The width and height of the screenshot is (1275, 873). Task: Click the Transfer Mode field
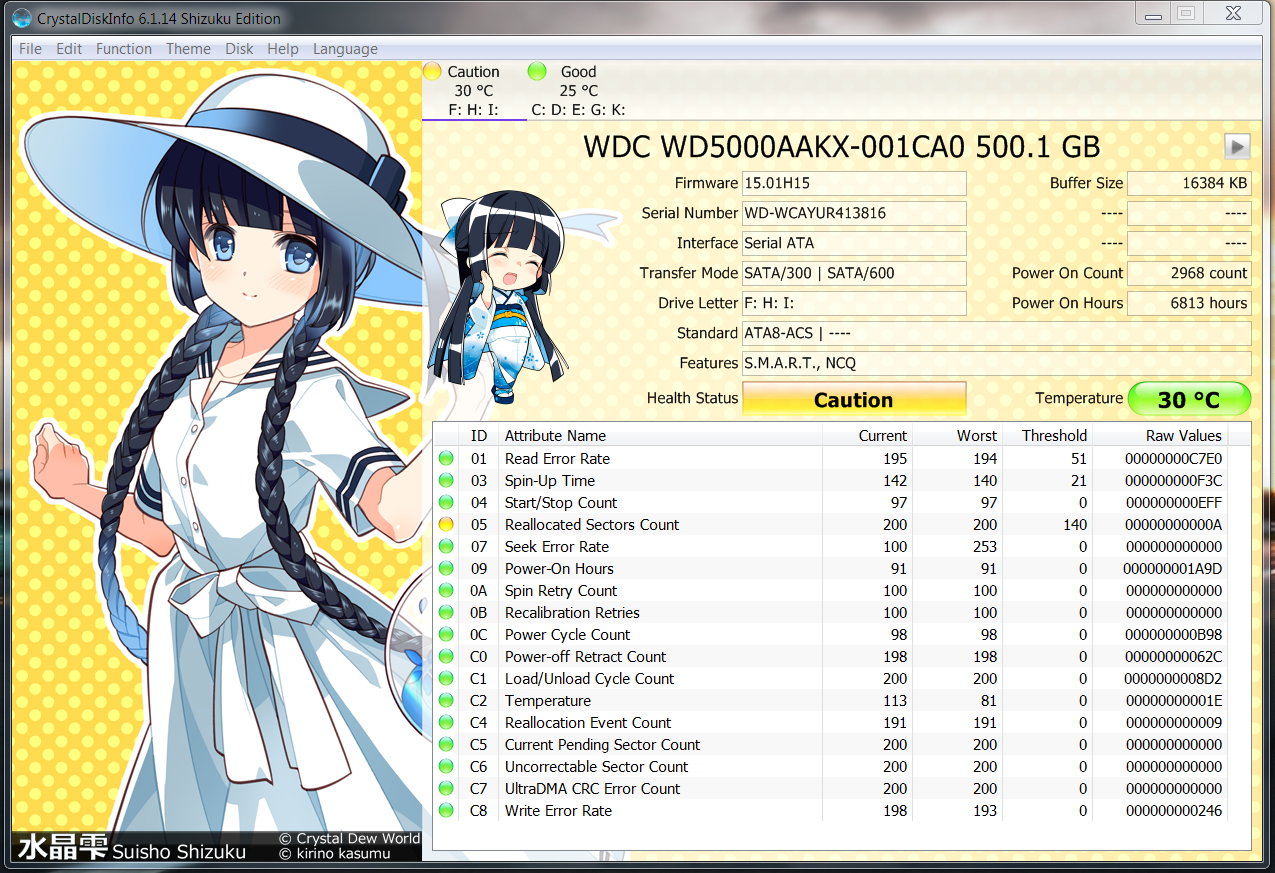click(x=854, y=273)
